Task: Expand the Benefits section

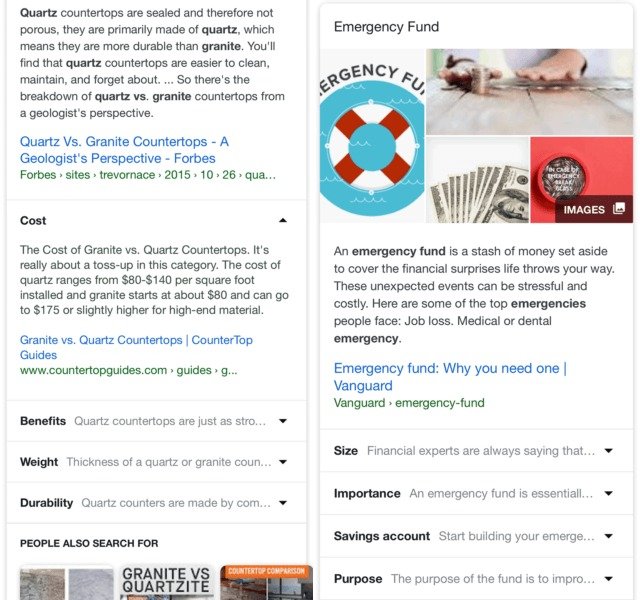Action: click(x=283, y=422)
